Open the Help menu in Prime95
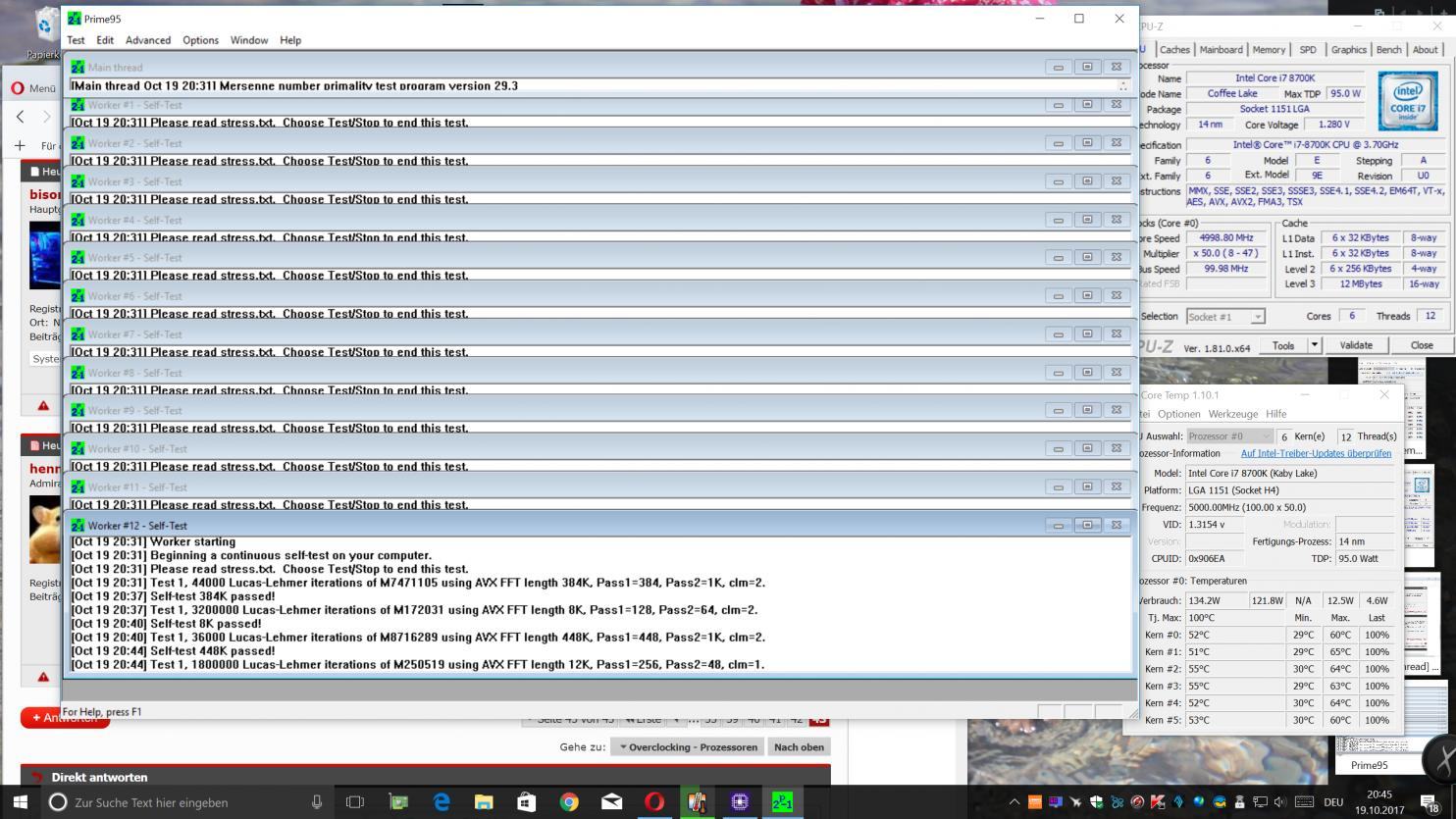 pyautogui.click(x=290, y=40)
